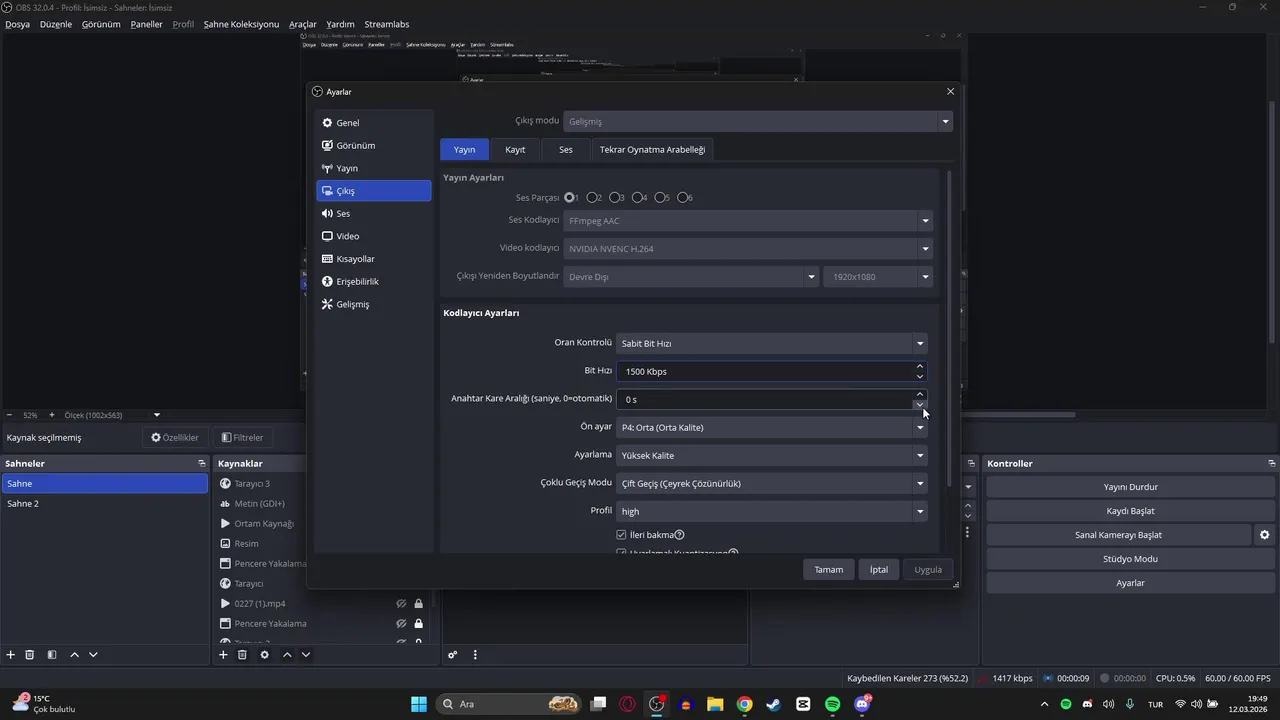Screen dimensions: 1280x720
Task: Open Google Chrome from the taskbar
Action: point(744,704)
